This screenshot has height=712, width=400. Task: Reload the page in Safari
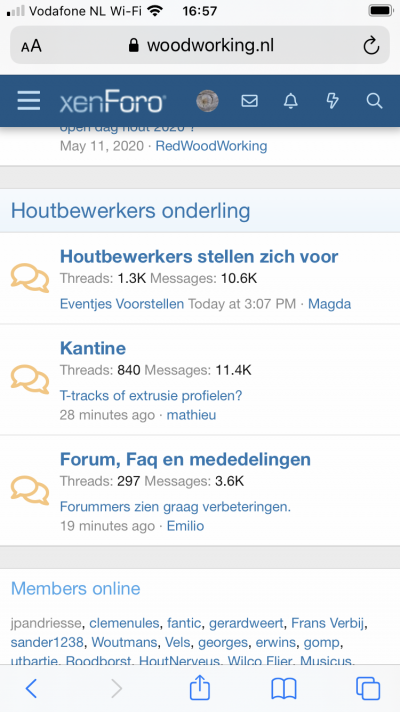tap(371, 45)
